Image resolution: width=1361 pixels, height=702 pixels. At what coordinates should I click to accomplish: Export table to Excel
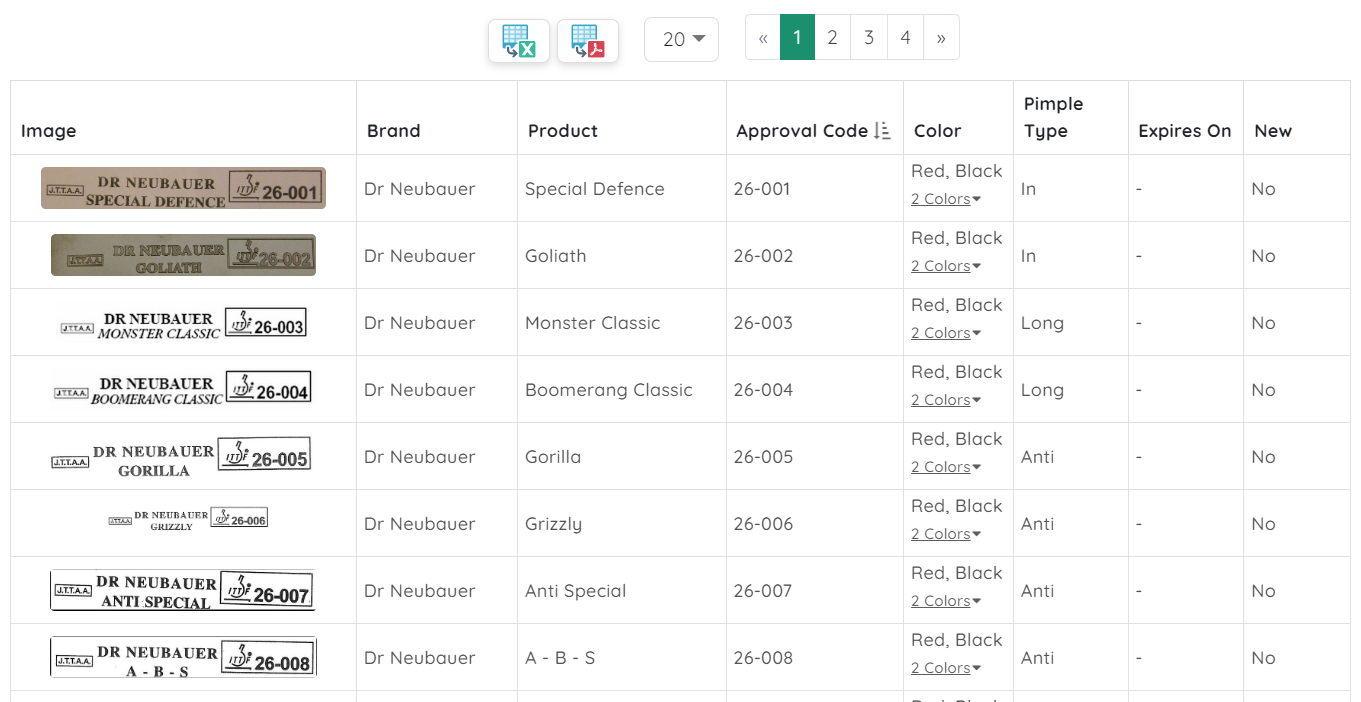519,41
